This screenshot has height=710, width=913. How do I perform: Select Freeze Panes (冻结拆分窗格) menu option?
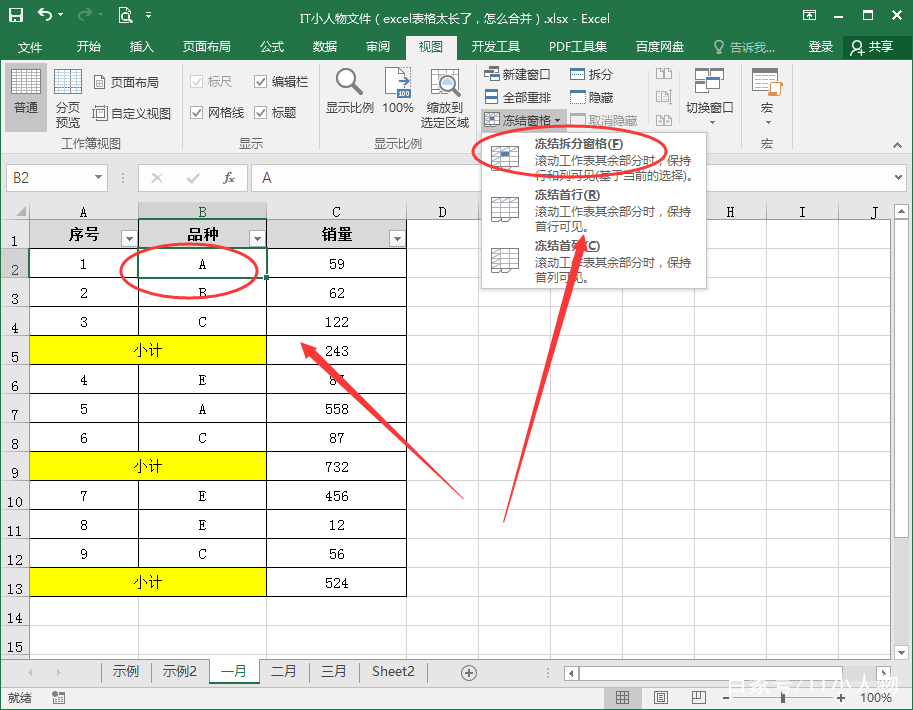(x=594, y=159)
